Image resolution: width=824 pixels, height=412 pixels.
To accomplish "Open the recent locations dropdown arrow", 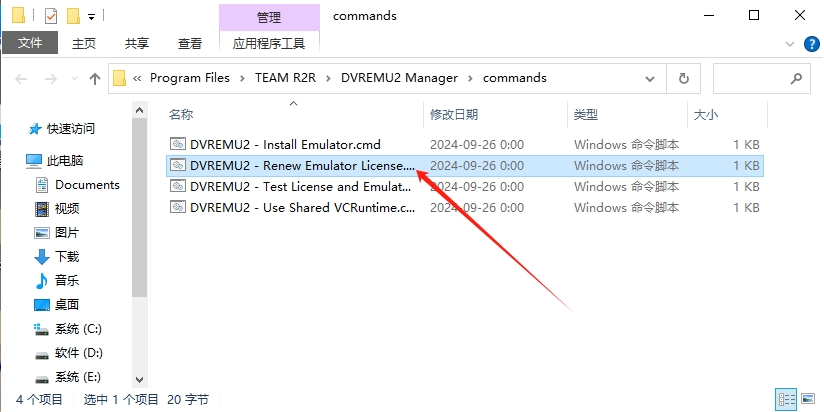I will [74, 79].
